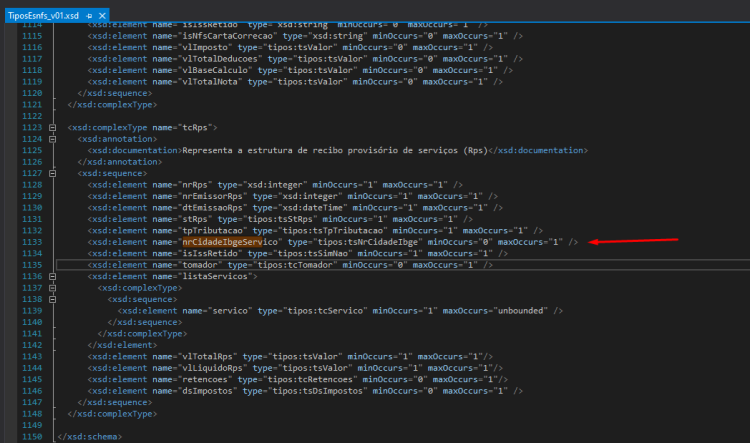Click the "dtEmissaoRps" element name

coord(212,208)
